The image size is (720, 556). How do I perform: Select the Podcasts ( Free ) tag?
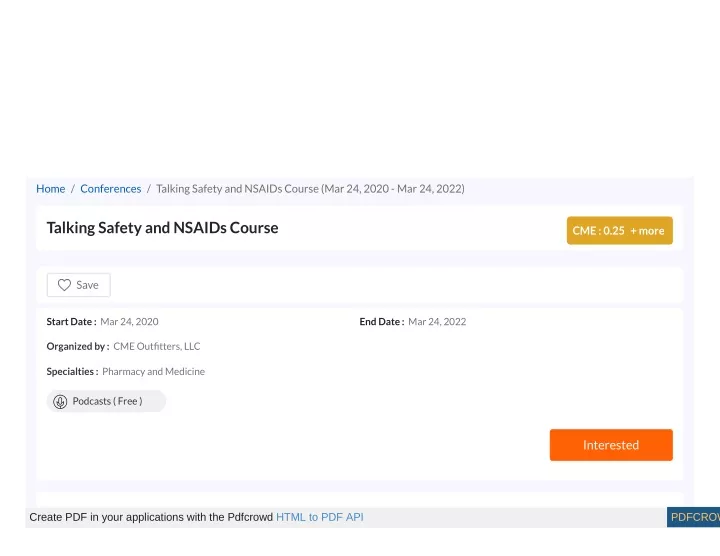coord(106,401)
